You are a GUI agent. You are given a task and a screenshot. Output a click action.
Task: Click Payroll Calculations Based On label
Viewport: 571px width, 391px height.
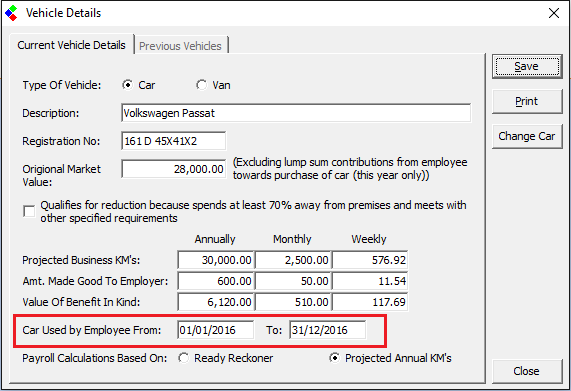[x=95, y=358]
